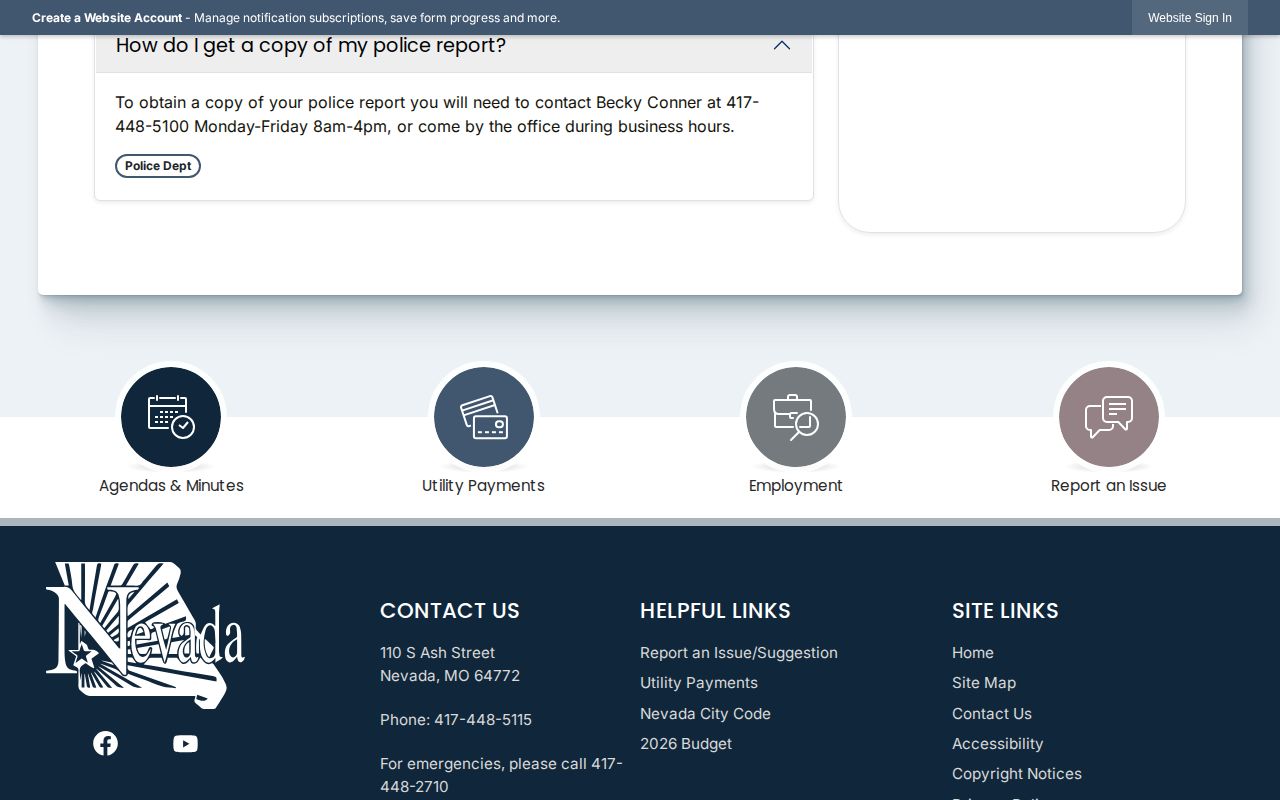This screenshot has height=800, width=1280.
Task: Click Create a Website Account link
Action: click(107, 18)
